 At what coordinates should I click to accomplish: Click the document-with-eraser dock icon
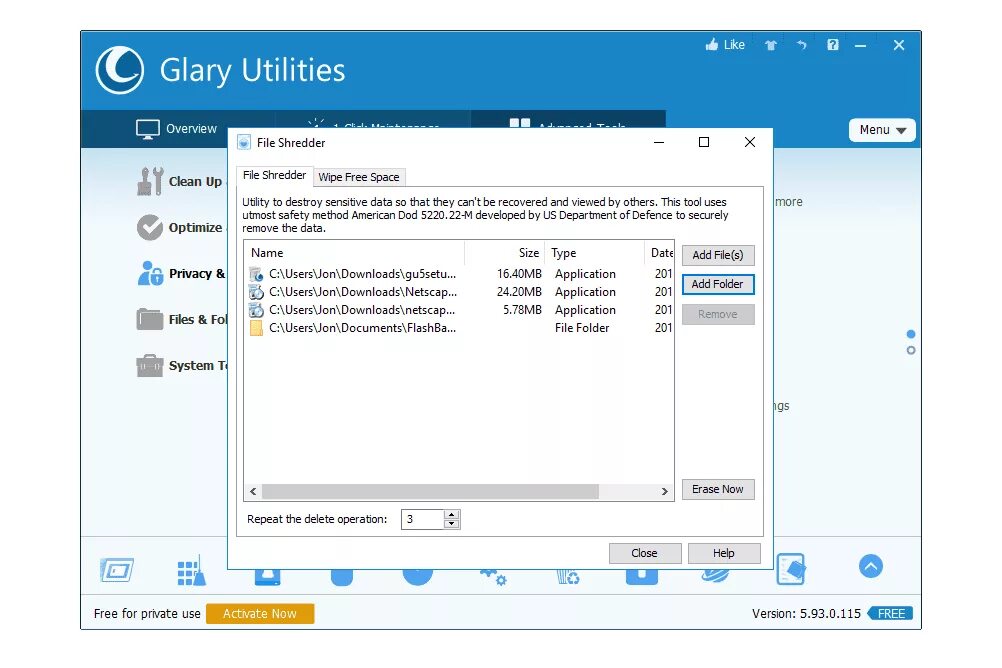point(791,569)
